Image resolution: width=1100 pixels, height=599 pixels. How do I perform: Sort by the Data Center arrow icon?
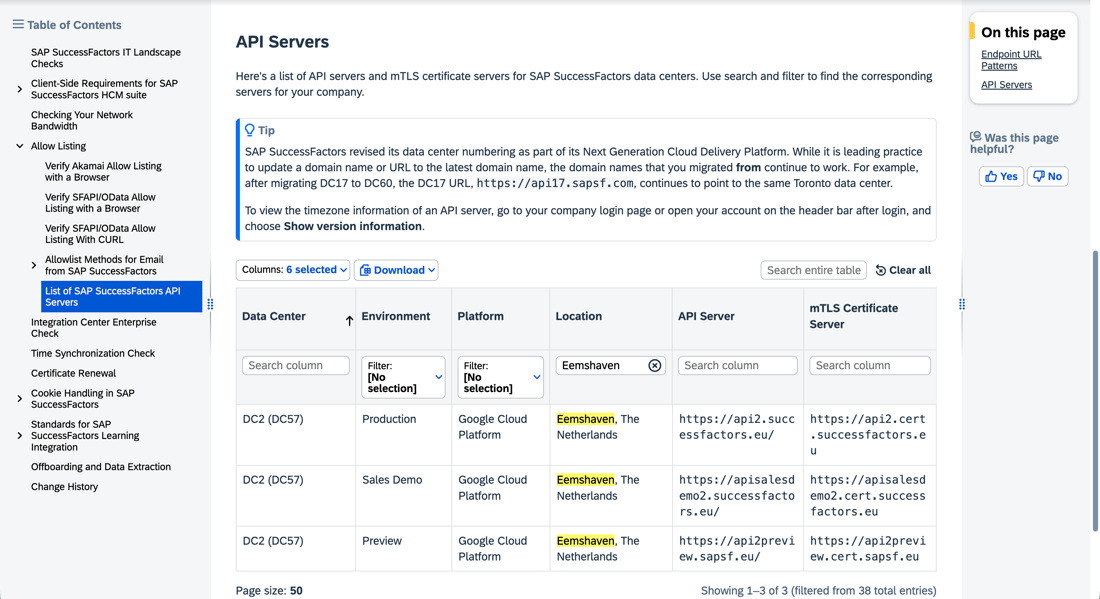(x=349, y=321)
